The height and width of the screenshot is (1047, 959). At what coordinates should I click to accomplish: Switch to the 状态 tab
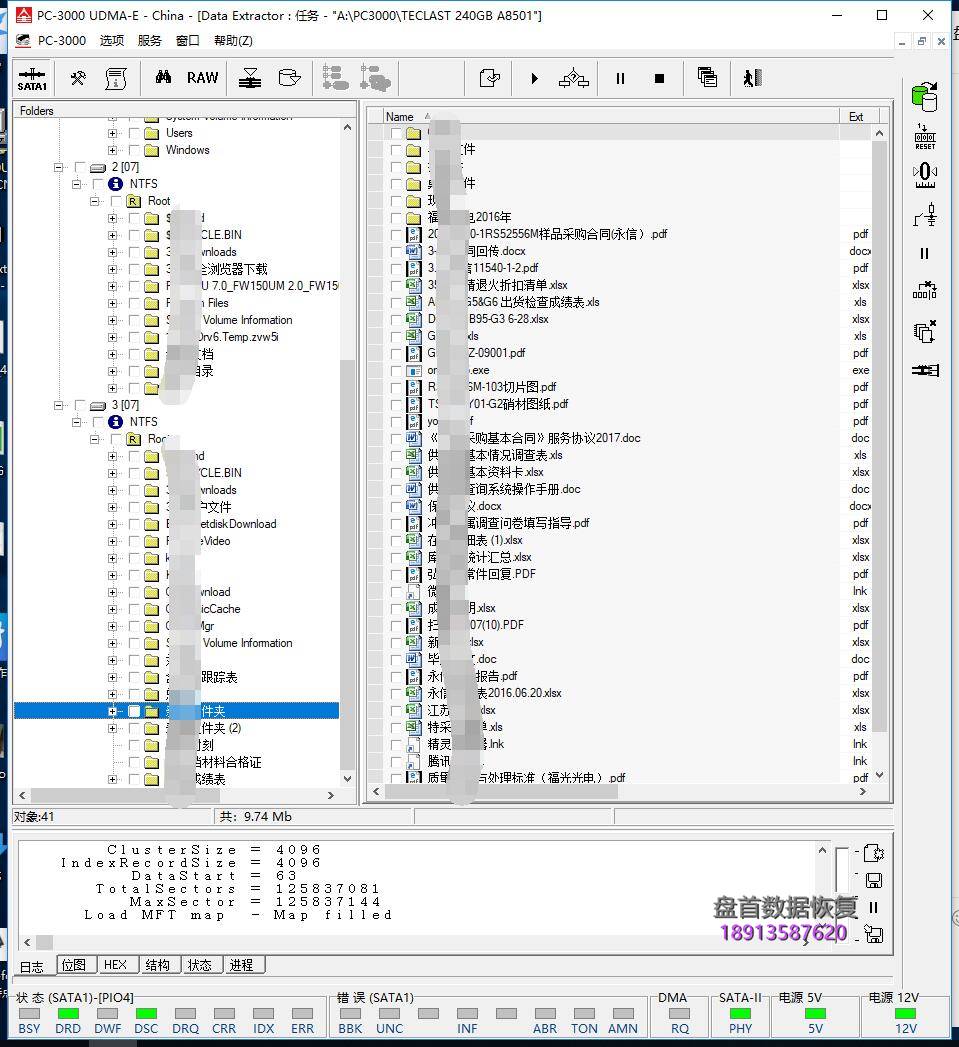(200, 965)
